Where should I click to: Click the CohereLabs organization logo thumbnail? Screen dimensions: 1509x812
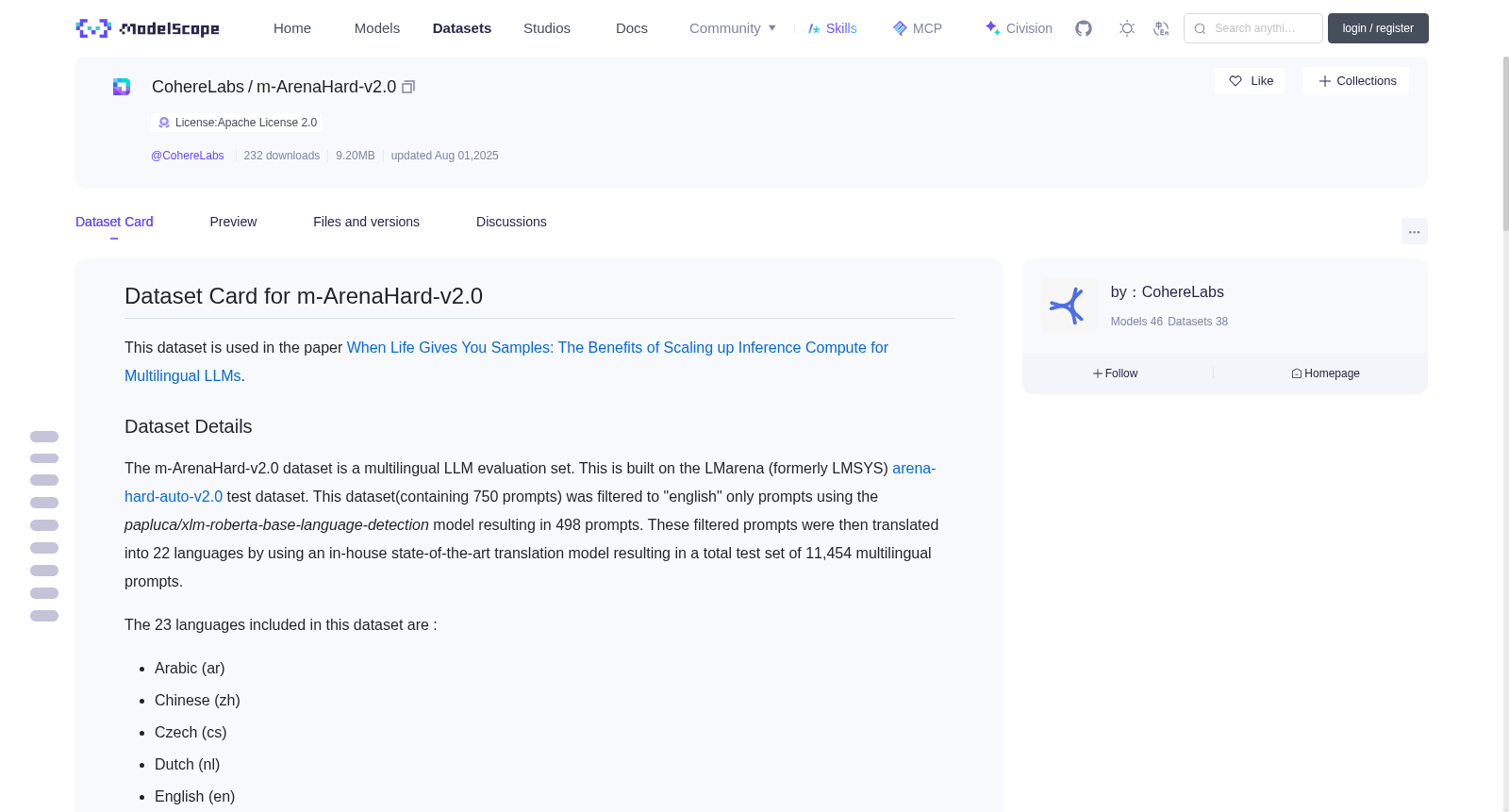1069,305
